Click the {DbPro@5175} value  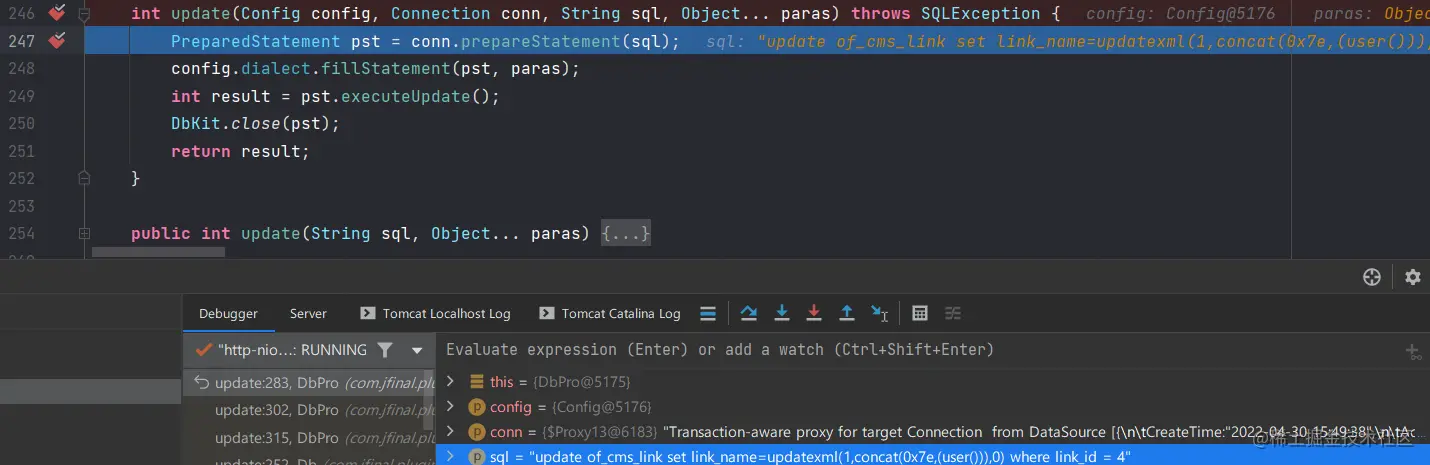(x=582, y=382)
